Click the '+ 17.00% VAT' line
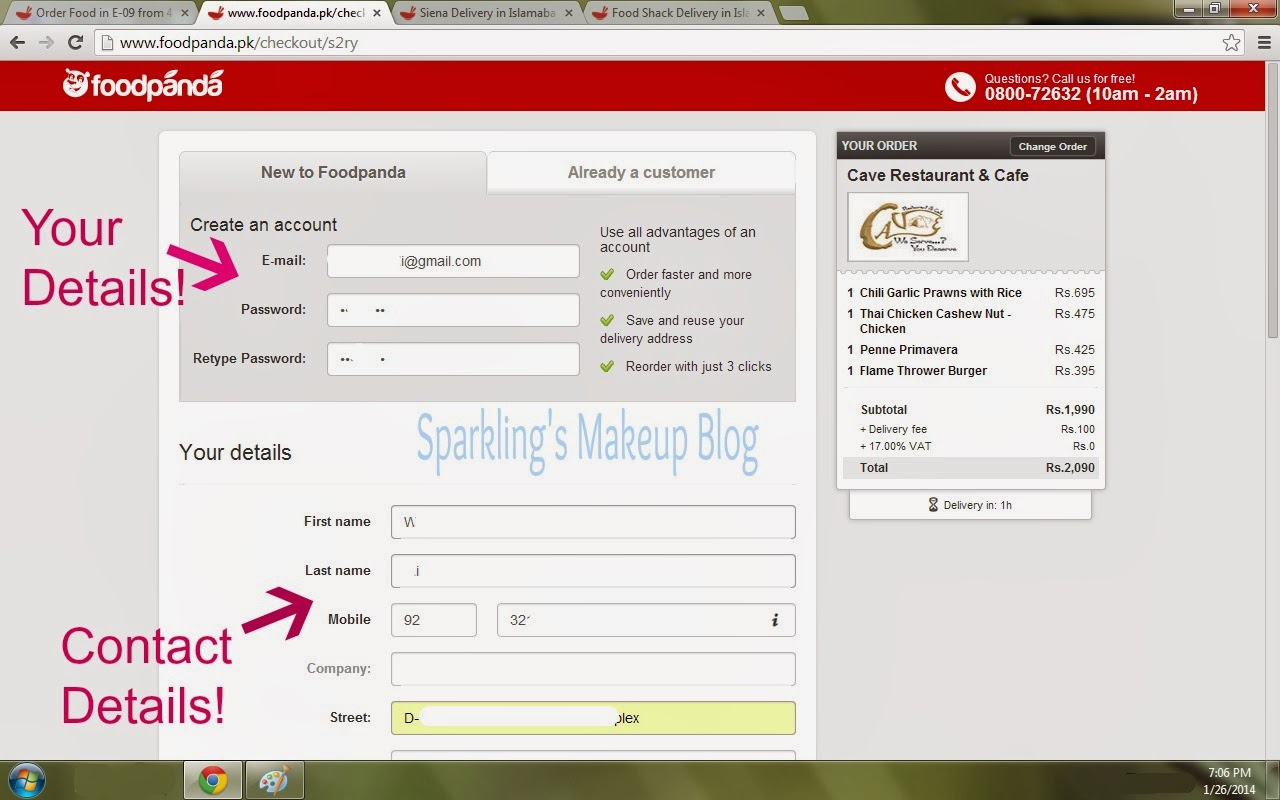 [895, 446]
